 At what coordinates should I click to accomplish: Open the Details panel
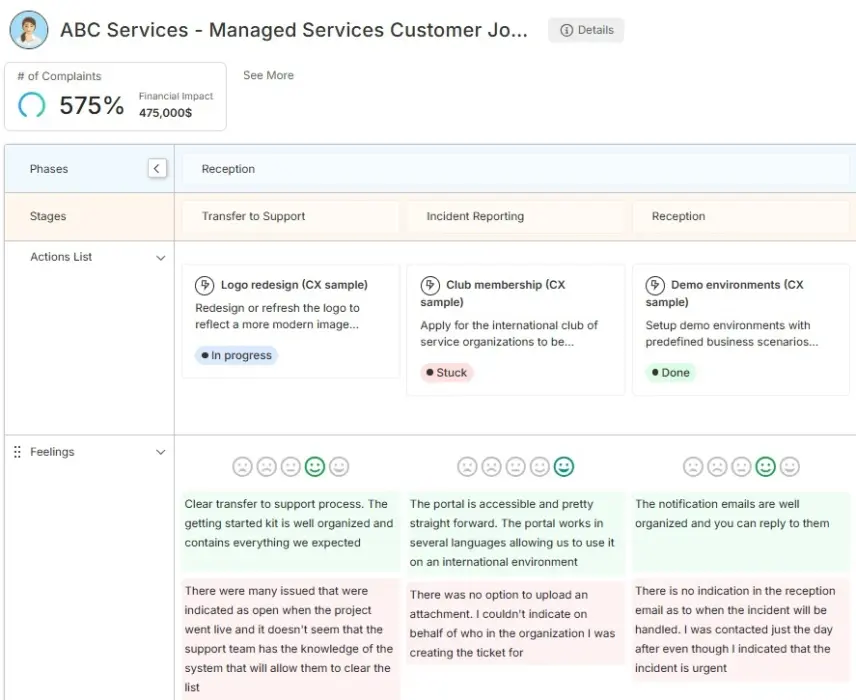click(x=587, y=30)
